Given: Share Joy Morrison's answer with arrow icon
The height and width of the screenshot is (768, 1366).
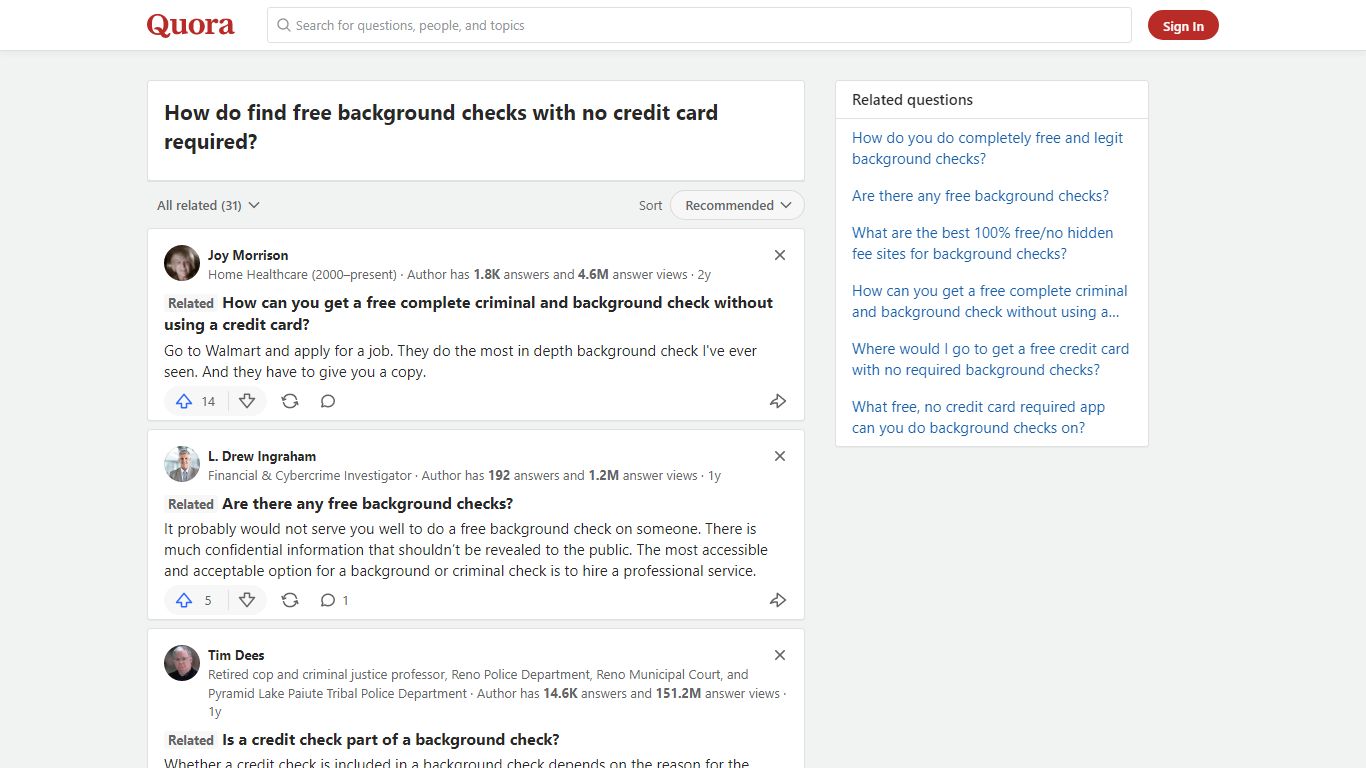Looking at the screenshot, I should (x=778, y=401).
